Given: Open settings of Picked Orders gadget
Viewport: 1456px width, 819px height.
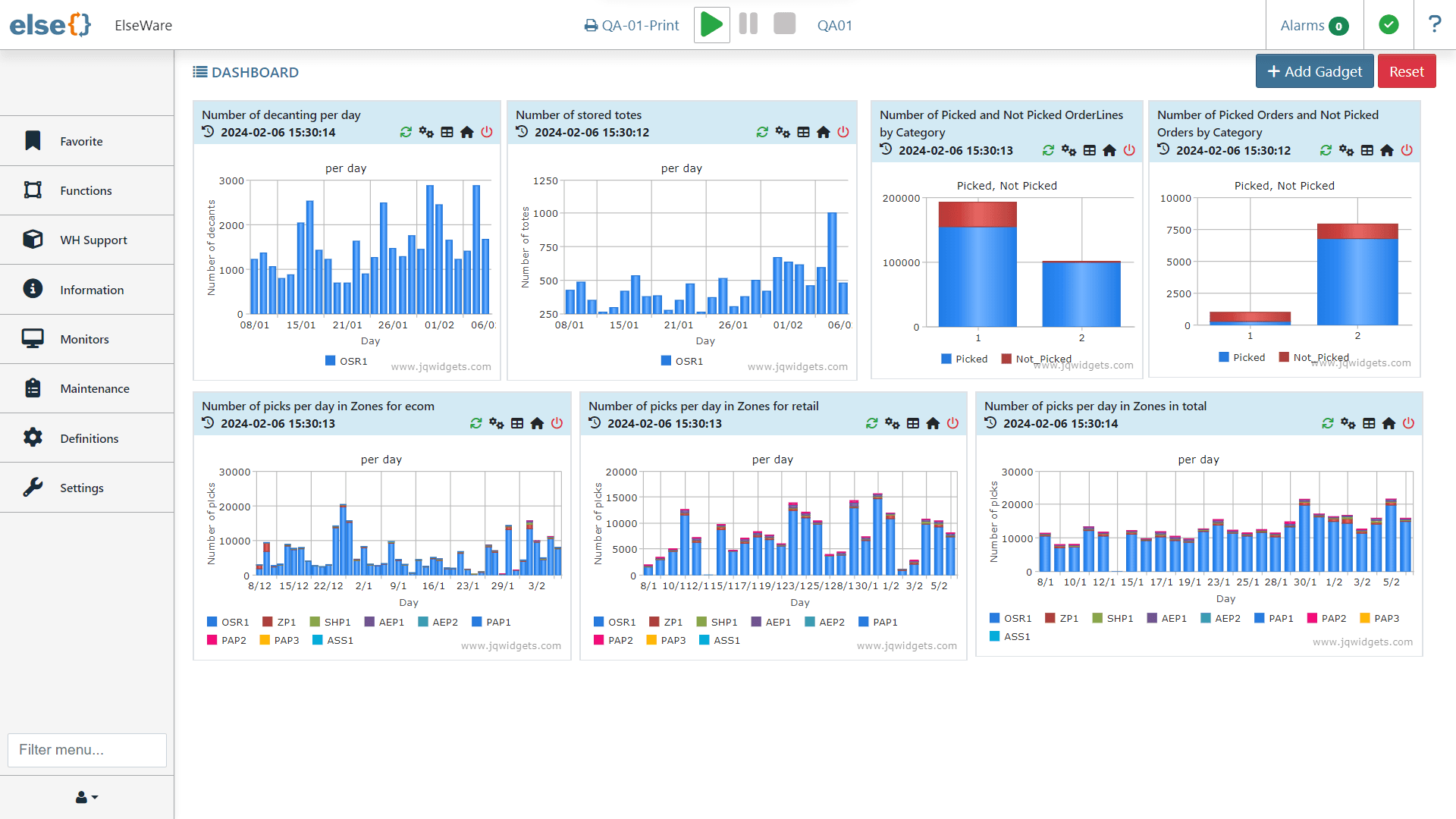Looking at the screenshot, I should pos(1346,150).
